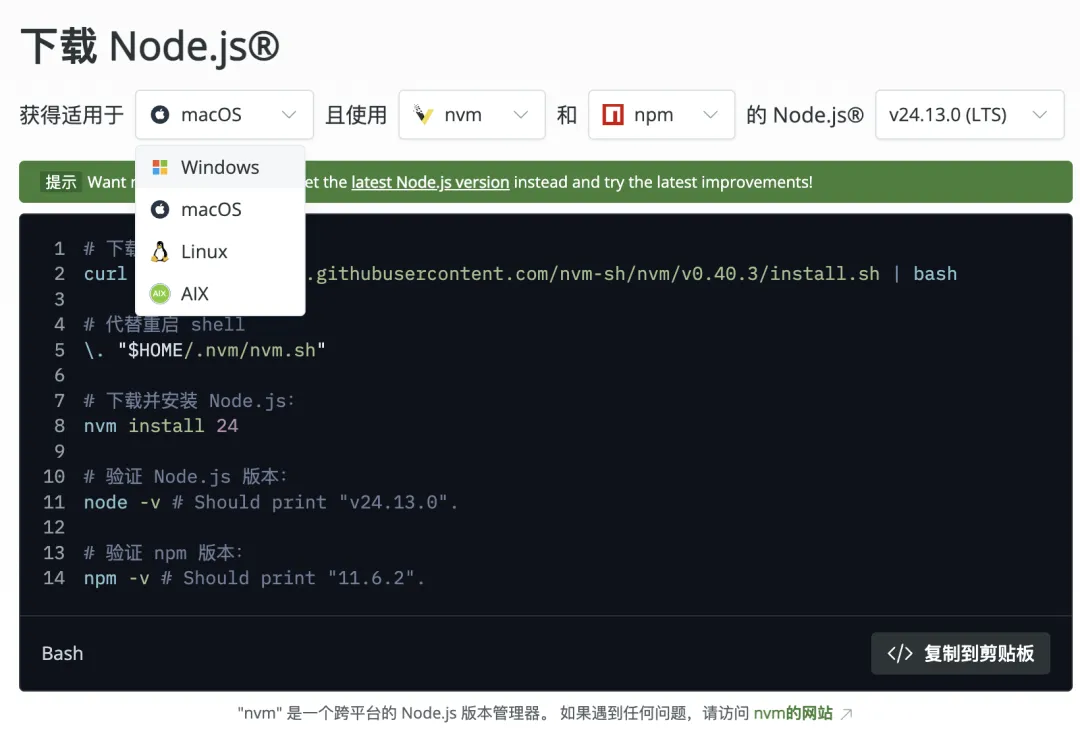
Task: Click the 下载 Node.js® page heading
Action: 150,46
